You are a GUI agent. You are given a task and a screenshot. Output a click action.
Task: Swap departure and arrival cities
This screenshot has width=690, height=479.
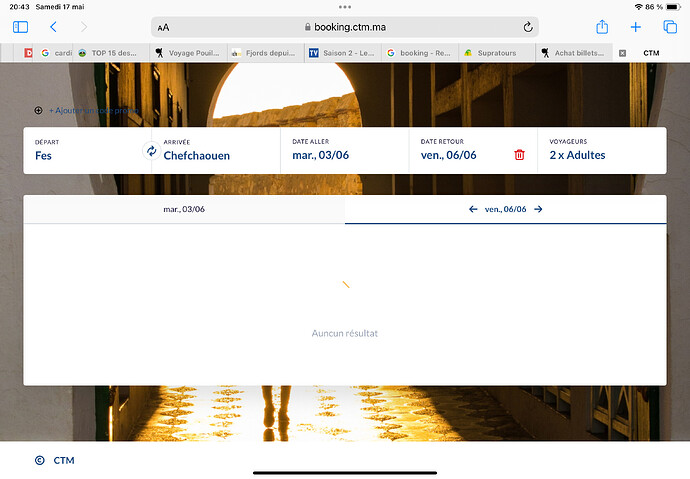[x=151, y=151]
